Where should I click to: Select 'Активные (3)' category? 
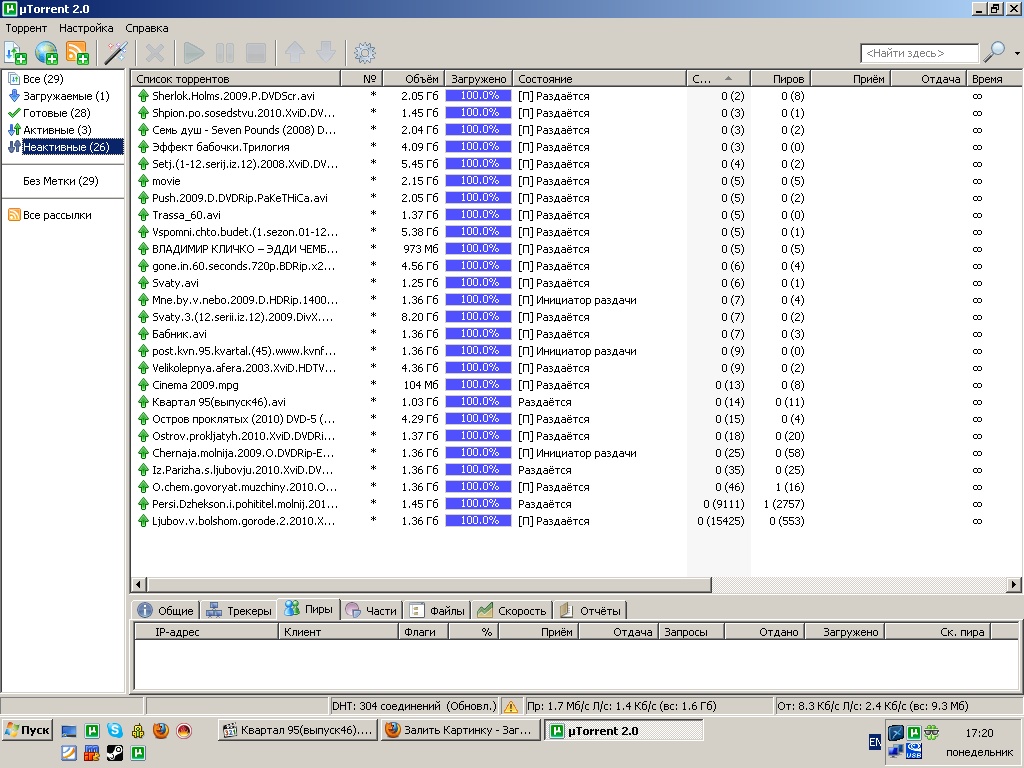57,130
